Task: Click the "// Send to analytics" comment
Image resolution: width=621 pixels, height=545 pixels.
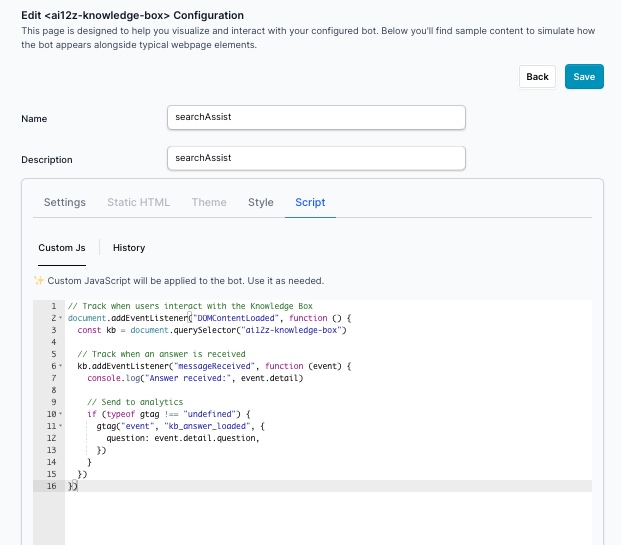Action: [135, 402]
